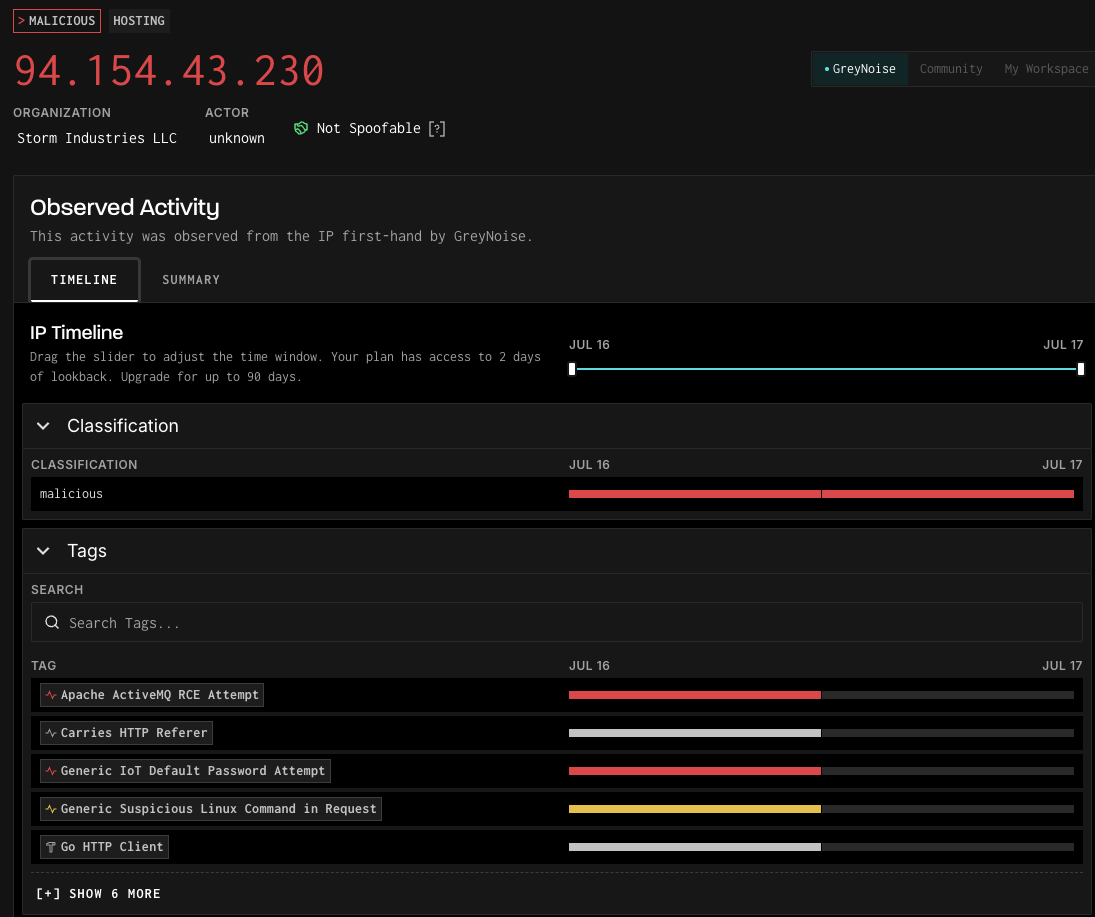Click the IP address 94.154.43.230
The width and height of the screenshot is (1095, 917).
click(x=169, y=71)
